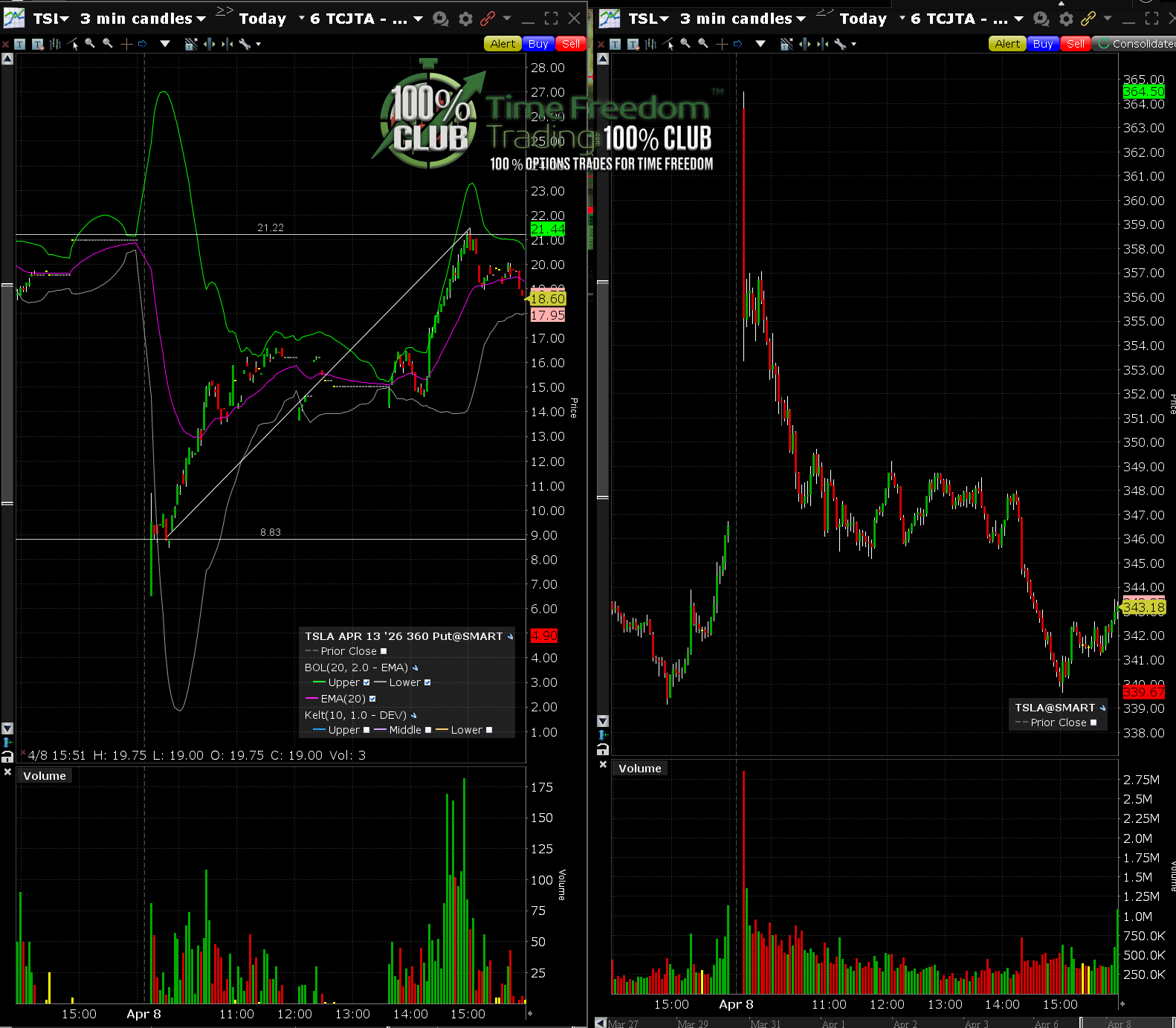The height and width of the screenshot is (1028, 1176).
Task: Click the chat bubbles icon on right chart
Action: coord(1041,19)
